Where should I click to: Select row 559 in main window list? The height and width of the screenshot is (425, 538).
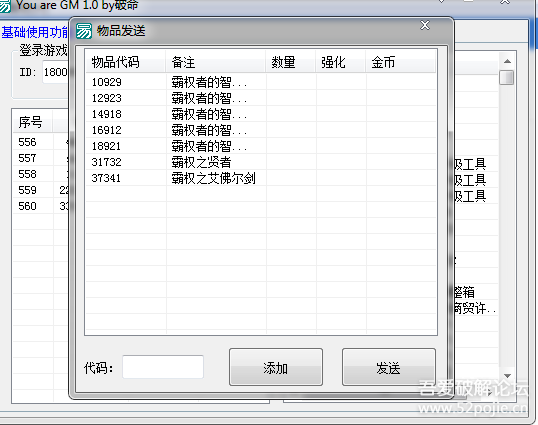point(40,190)
